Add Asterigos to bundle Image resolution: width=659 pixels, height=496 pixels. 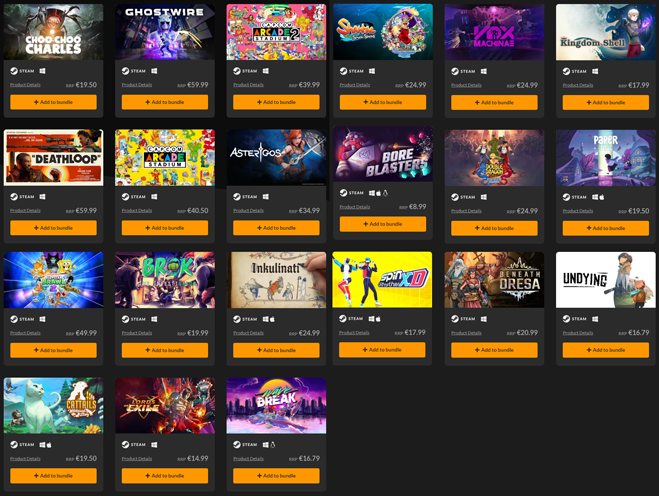point(276,228)
